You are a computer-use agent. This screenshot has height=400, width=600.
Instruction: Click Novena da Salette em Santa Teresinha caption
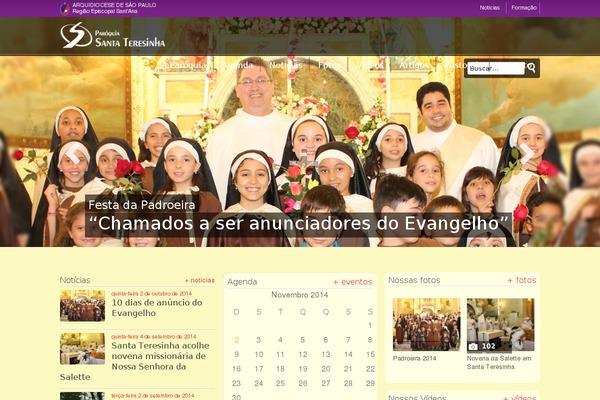tap(499, 362)
